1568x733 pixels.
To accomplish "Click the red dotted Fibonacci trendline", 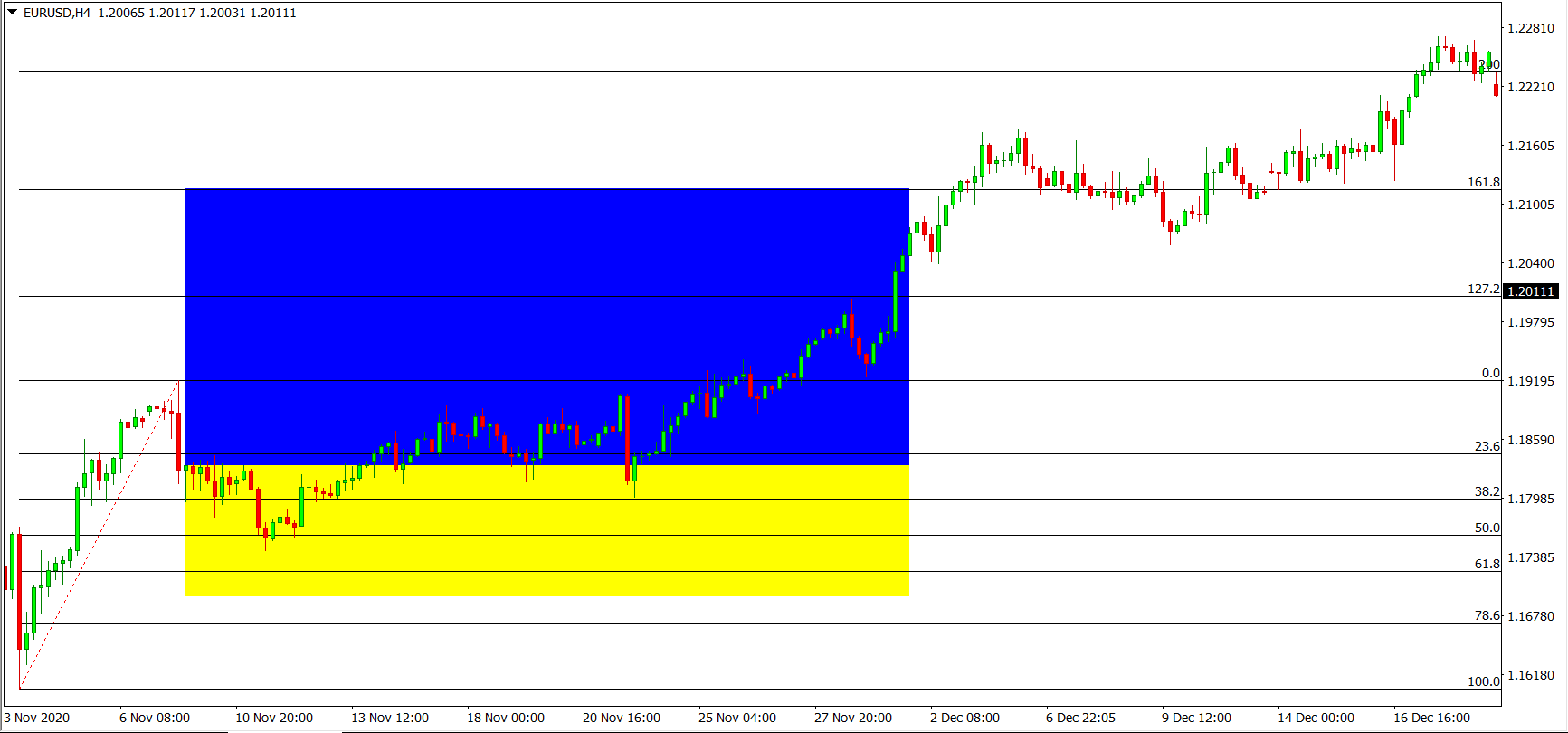I will 99,535.
